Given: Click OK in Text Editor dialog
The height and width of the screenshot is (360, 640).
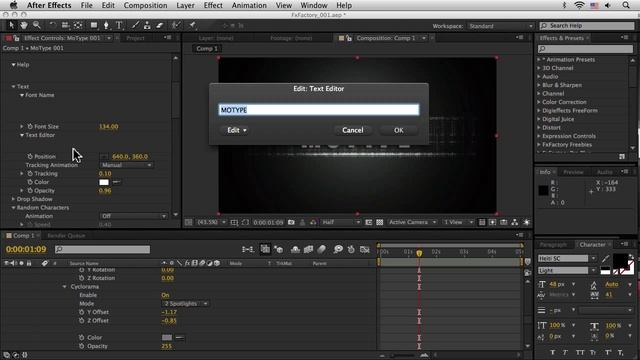Looking at the screenshot, I should tap(399, 130).
